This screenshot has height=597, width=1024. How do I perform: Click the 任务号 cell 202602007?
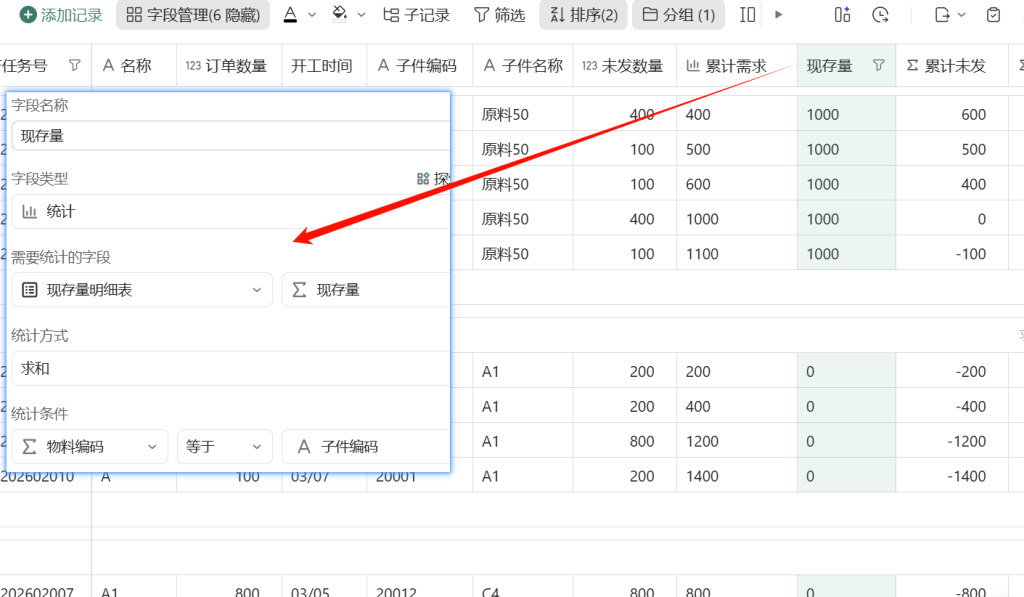[46, 589]
